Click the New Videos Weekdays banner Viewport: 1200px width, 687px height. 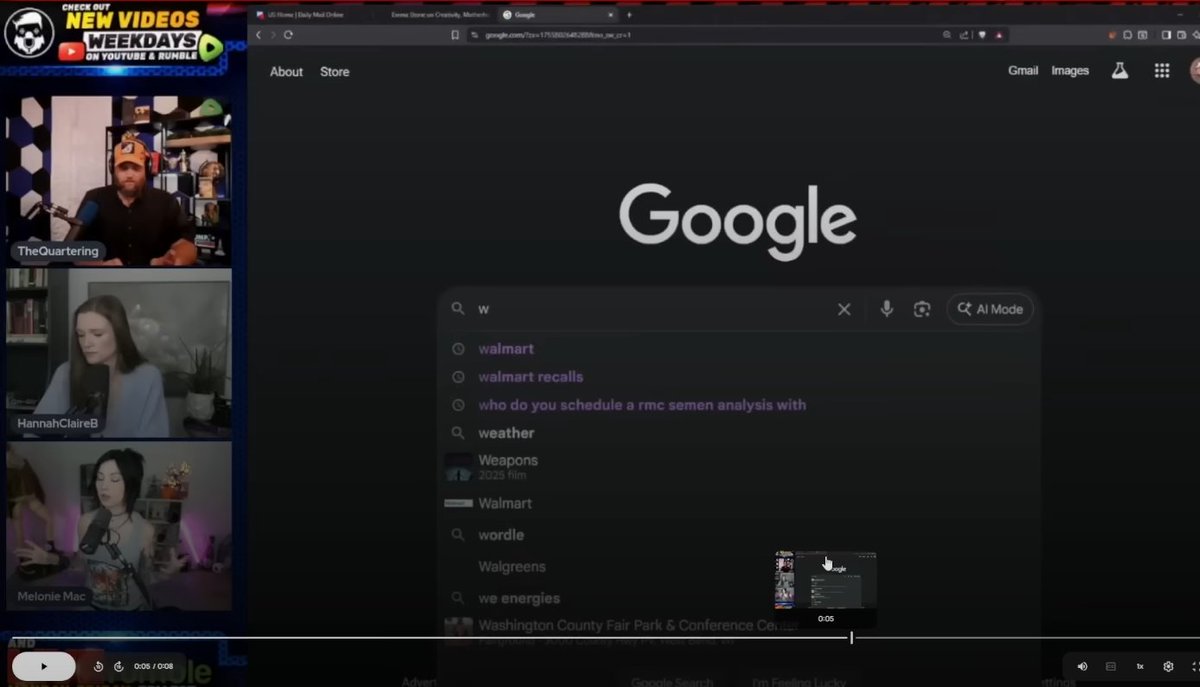(x=119, y=34)
